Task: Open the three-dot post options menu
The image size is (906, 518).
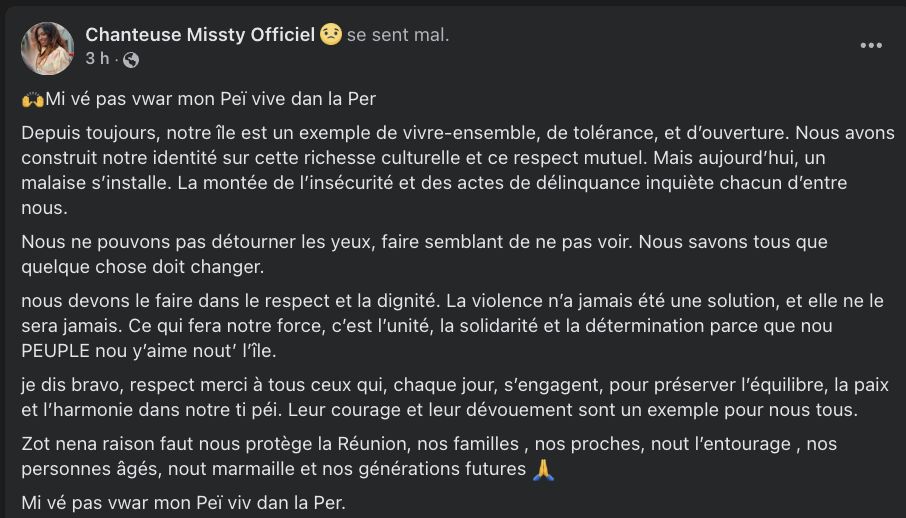Action: (871, 46)
